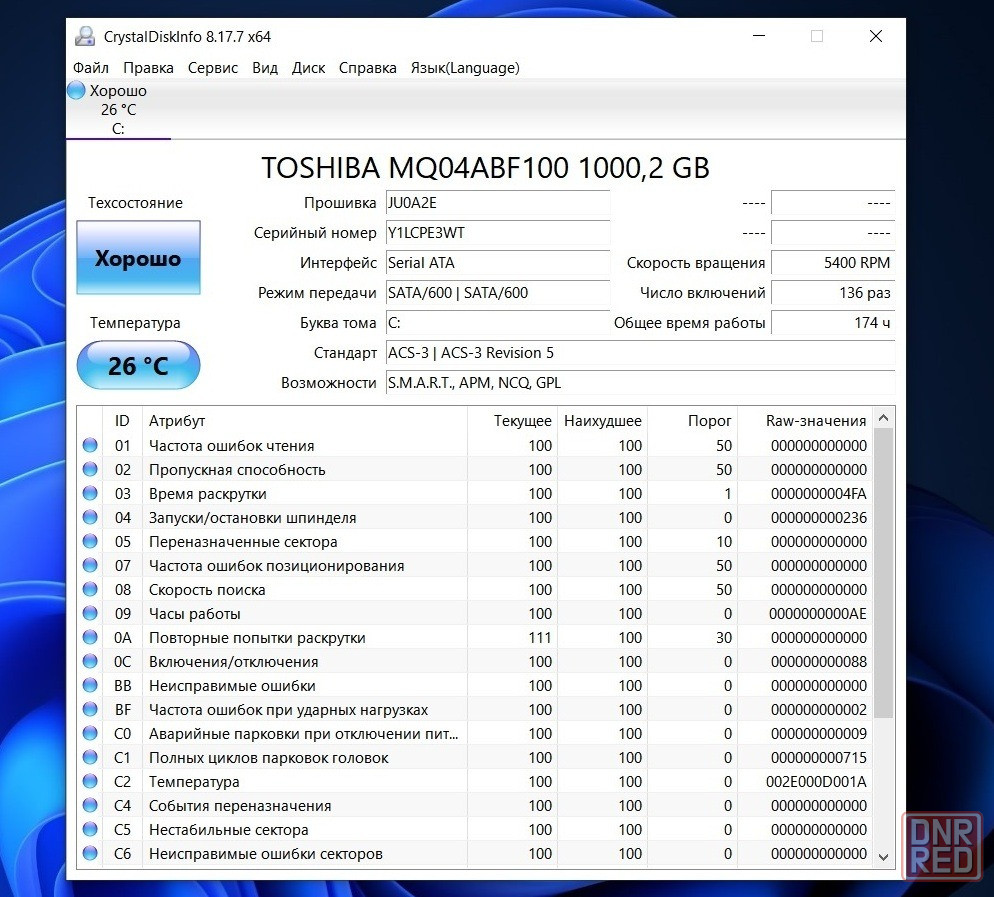Click status orb of attribute 0C Включения/отключения
This screenshot has height=897, width=994.
coord(90,661)
